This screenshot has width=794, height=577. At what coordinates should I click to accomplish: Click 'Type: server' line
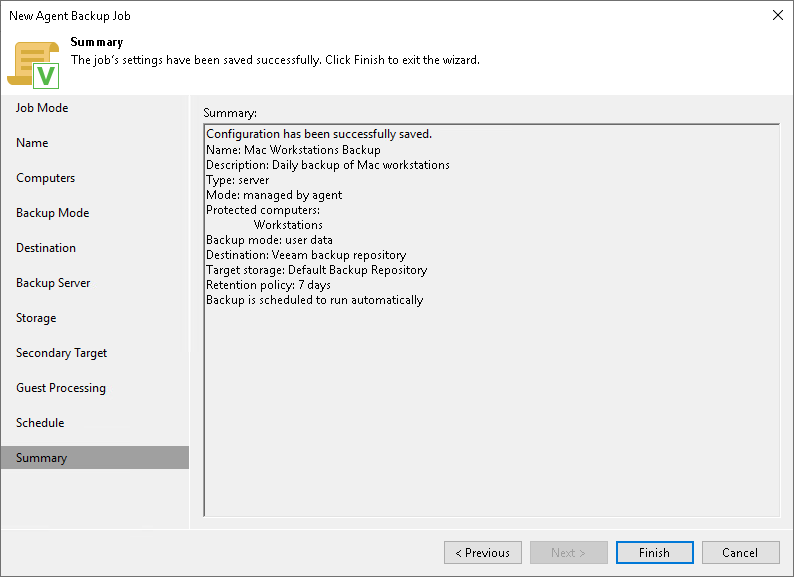[x=237, y=180]
